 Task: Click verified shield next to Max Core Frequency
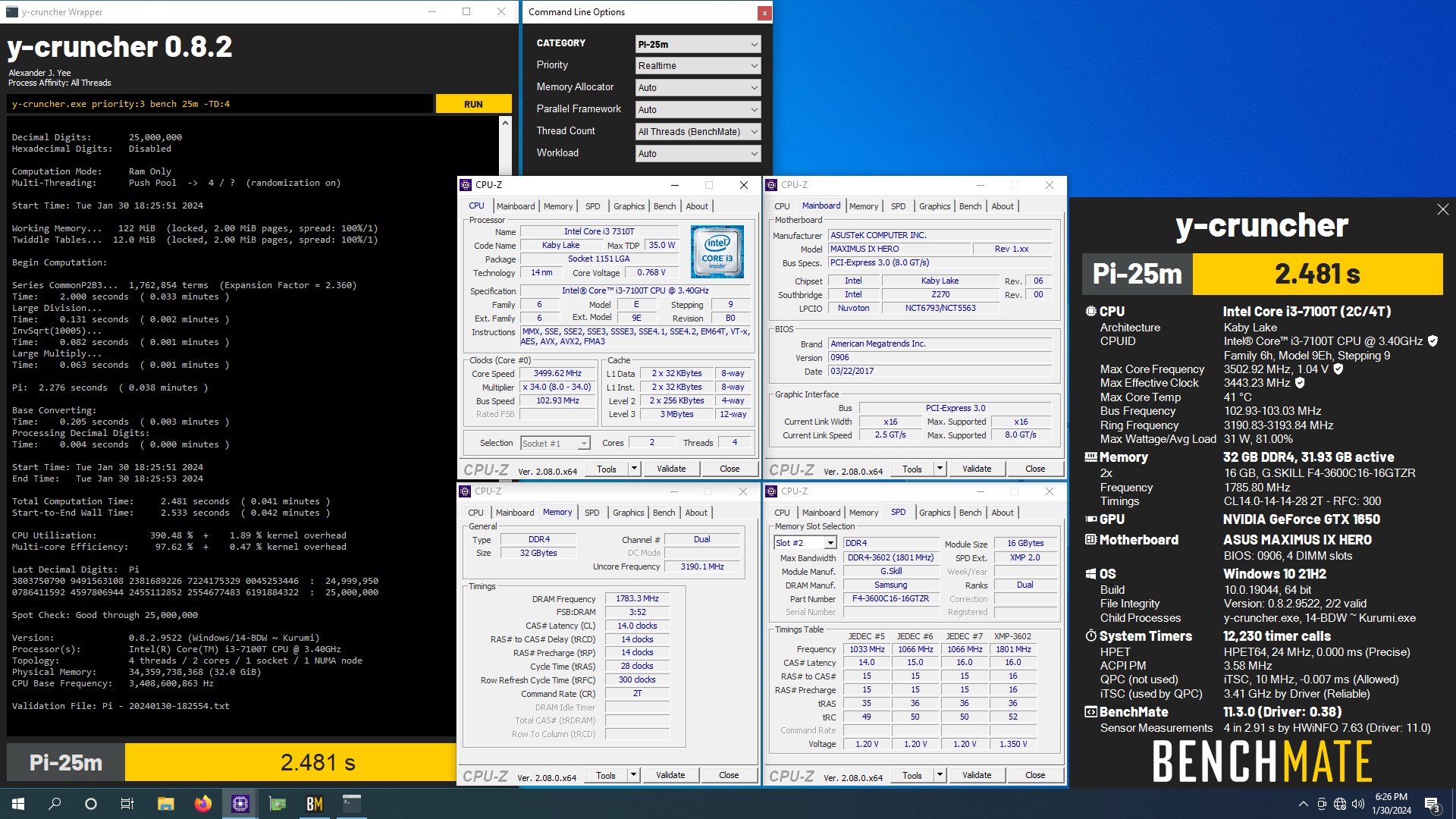[1338, 369]
